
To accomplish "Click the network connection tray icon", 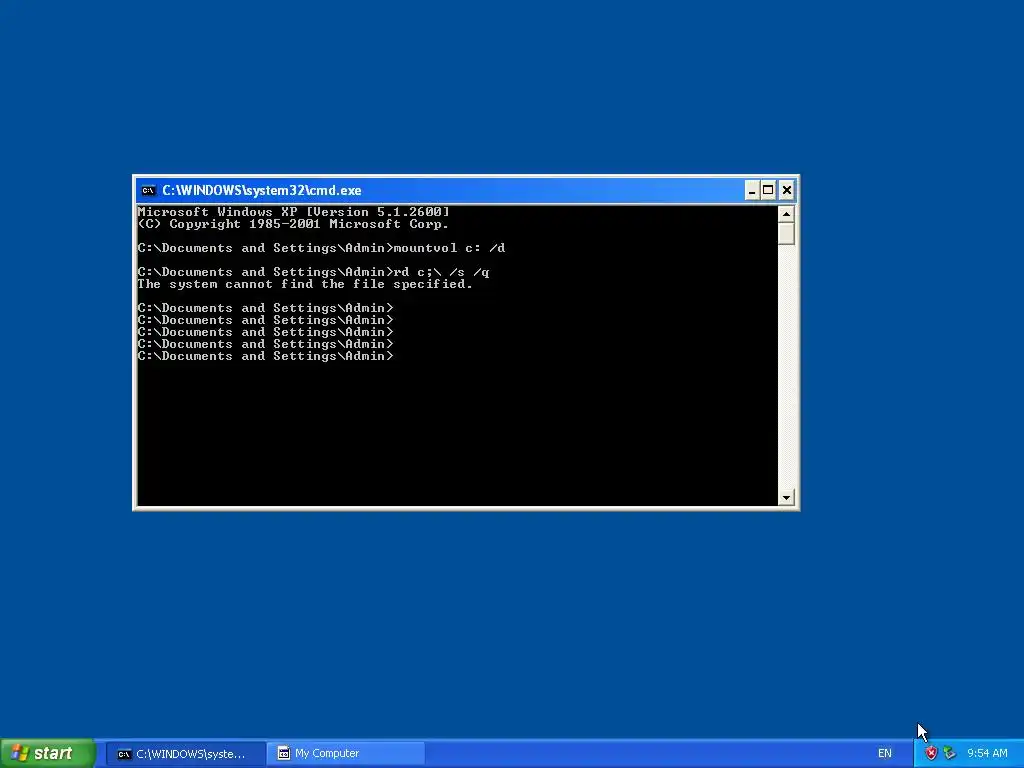I will [x=950, y=754].
